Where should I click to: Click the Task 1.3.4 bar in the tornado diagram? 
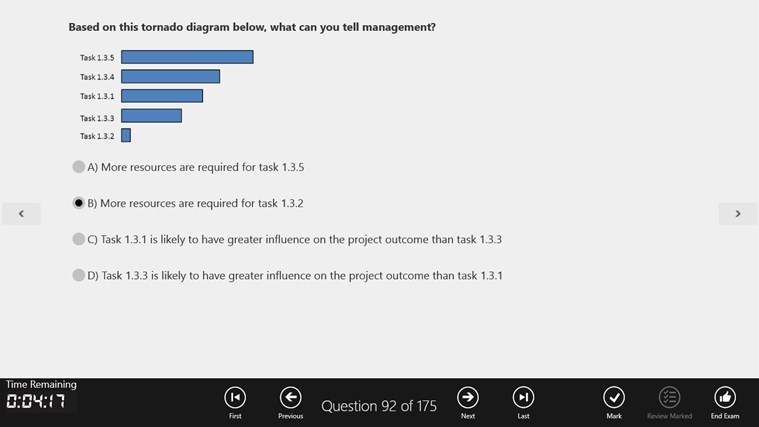tap(170, 76)
